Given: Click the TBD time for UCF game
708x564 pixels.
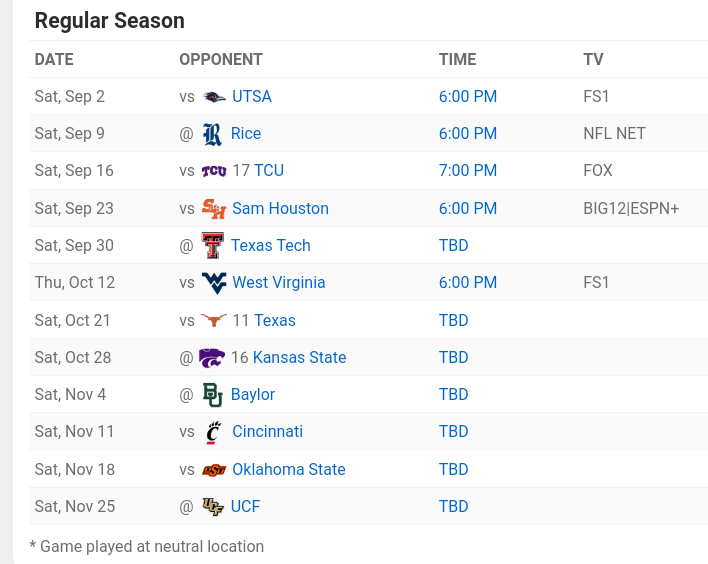Looking at the screenshot, I should [453, 507].
